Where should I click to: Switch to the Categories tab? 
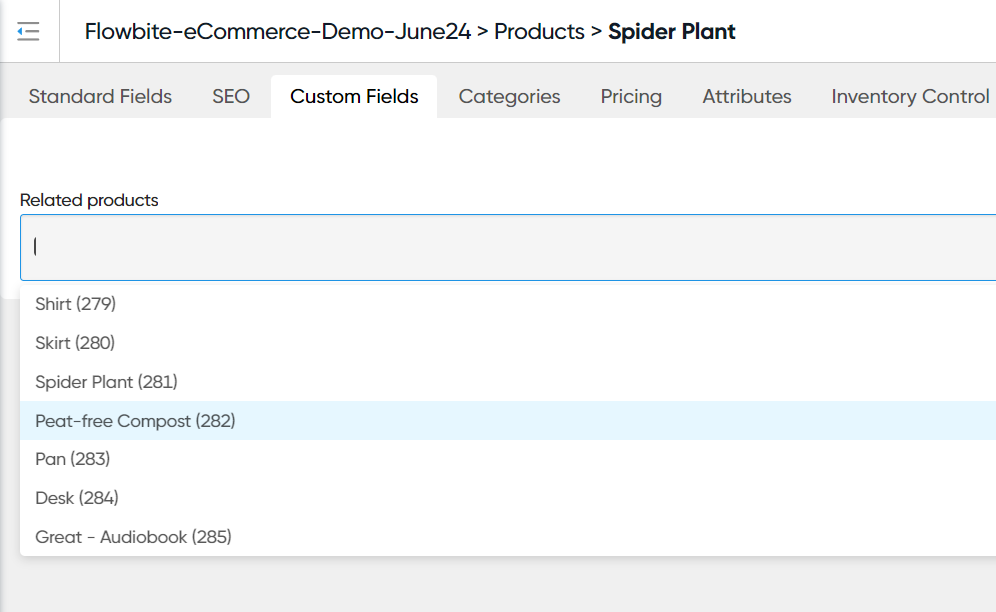pos(509,97)
